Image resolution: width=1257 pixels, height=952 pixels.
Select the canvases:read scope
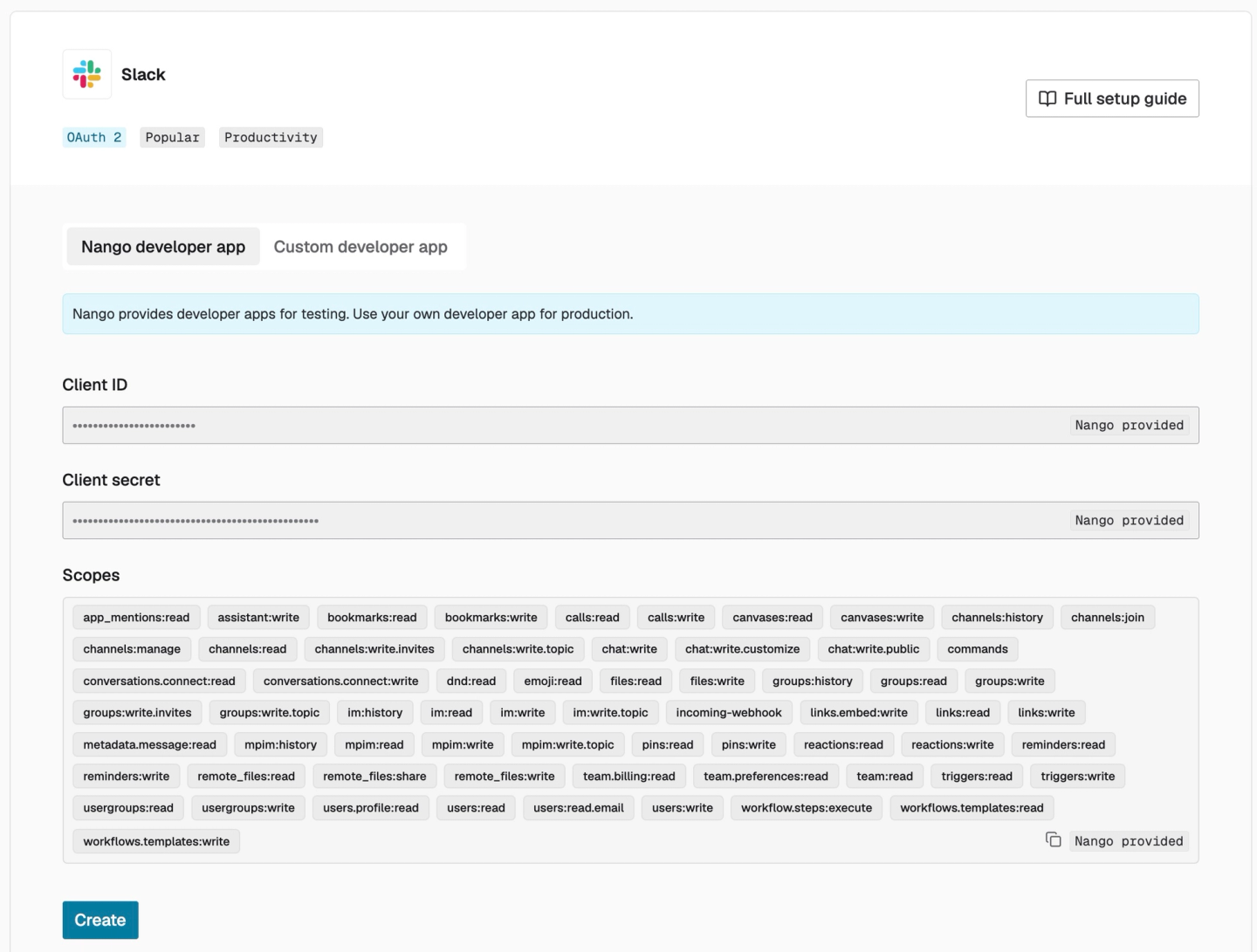(773, 618)
